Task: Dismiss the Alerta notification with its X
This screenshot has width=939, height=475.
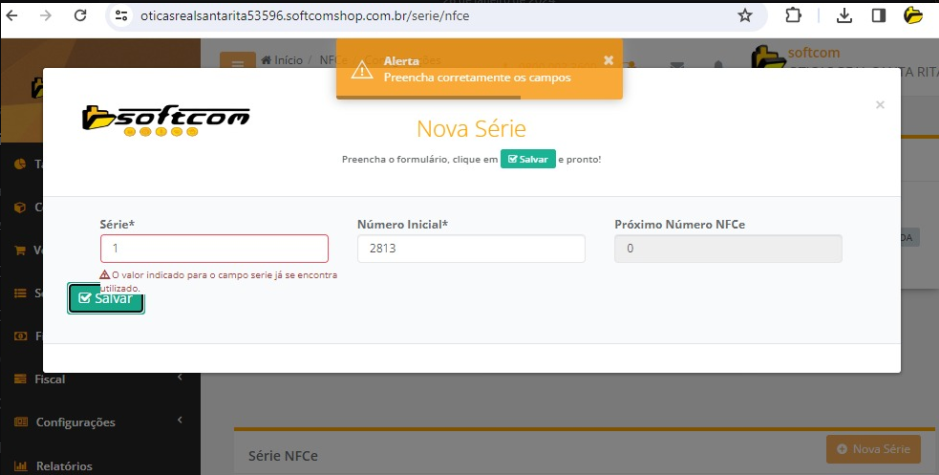Action: tap(608, 60)
